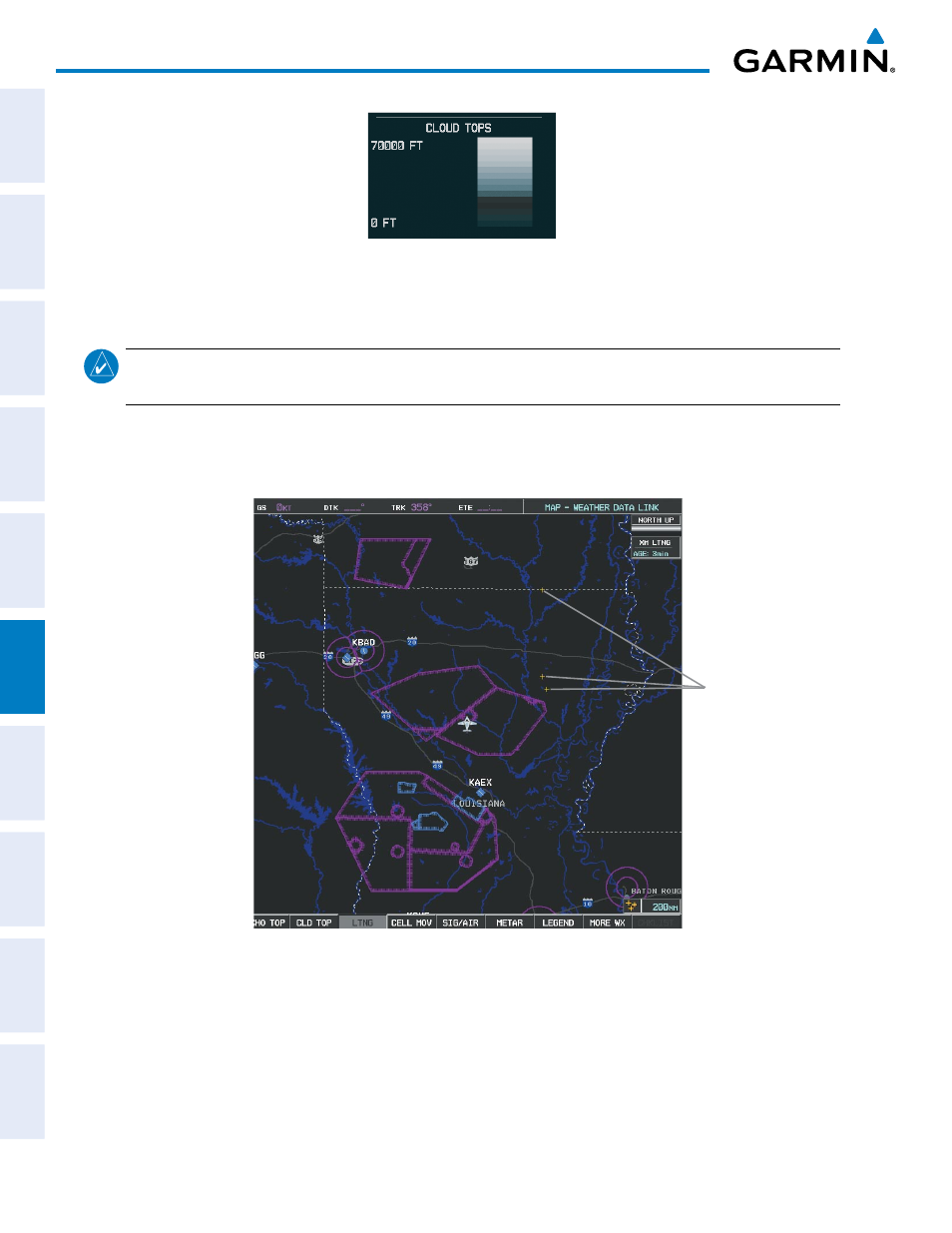Image resolution: width=952 pixels, height=1233 pixels.
Task: Click the cloud tops gradient color scale
Action: coord(505,180)
